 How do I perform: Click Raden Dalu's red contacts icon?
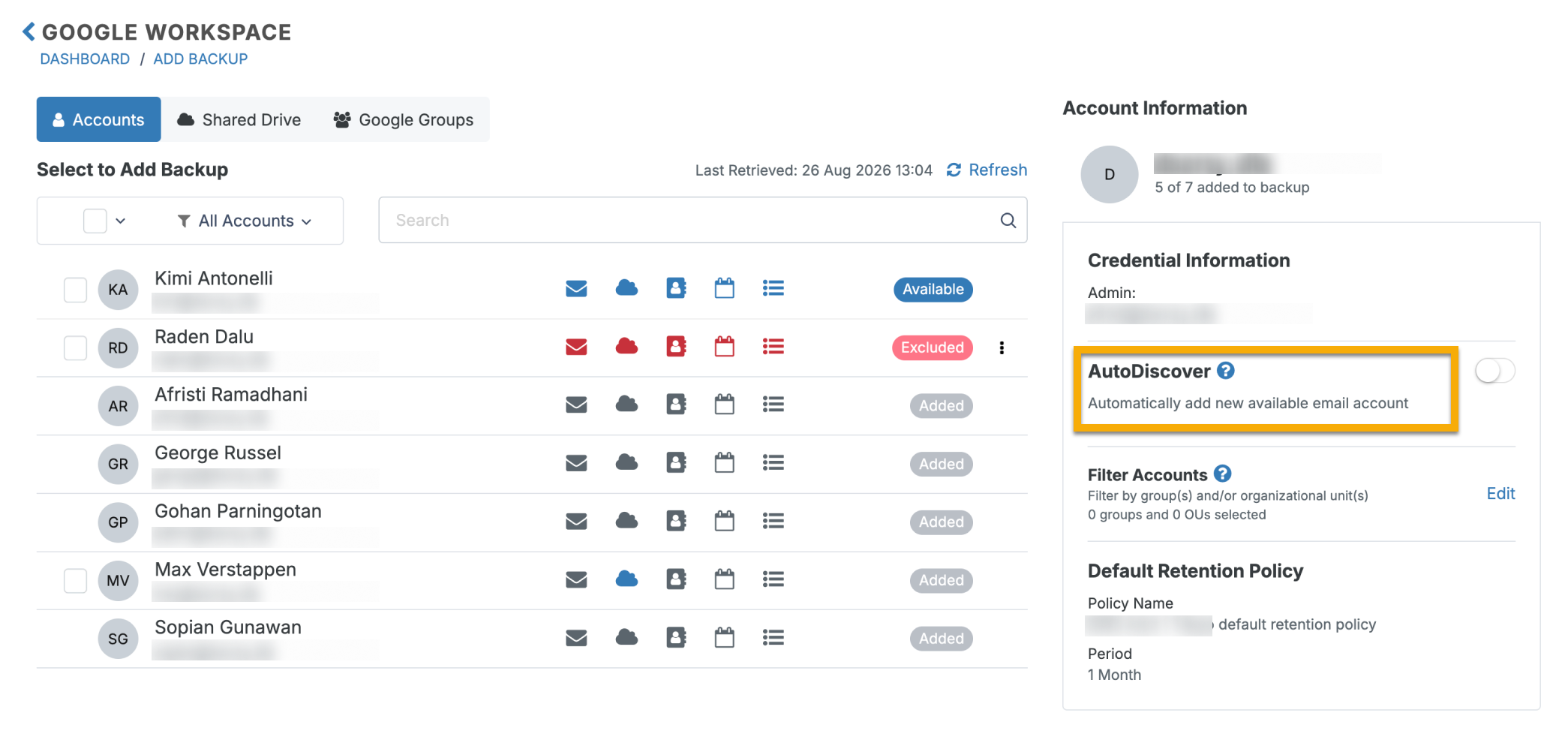tap(676, 346)
